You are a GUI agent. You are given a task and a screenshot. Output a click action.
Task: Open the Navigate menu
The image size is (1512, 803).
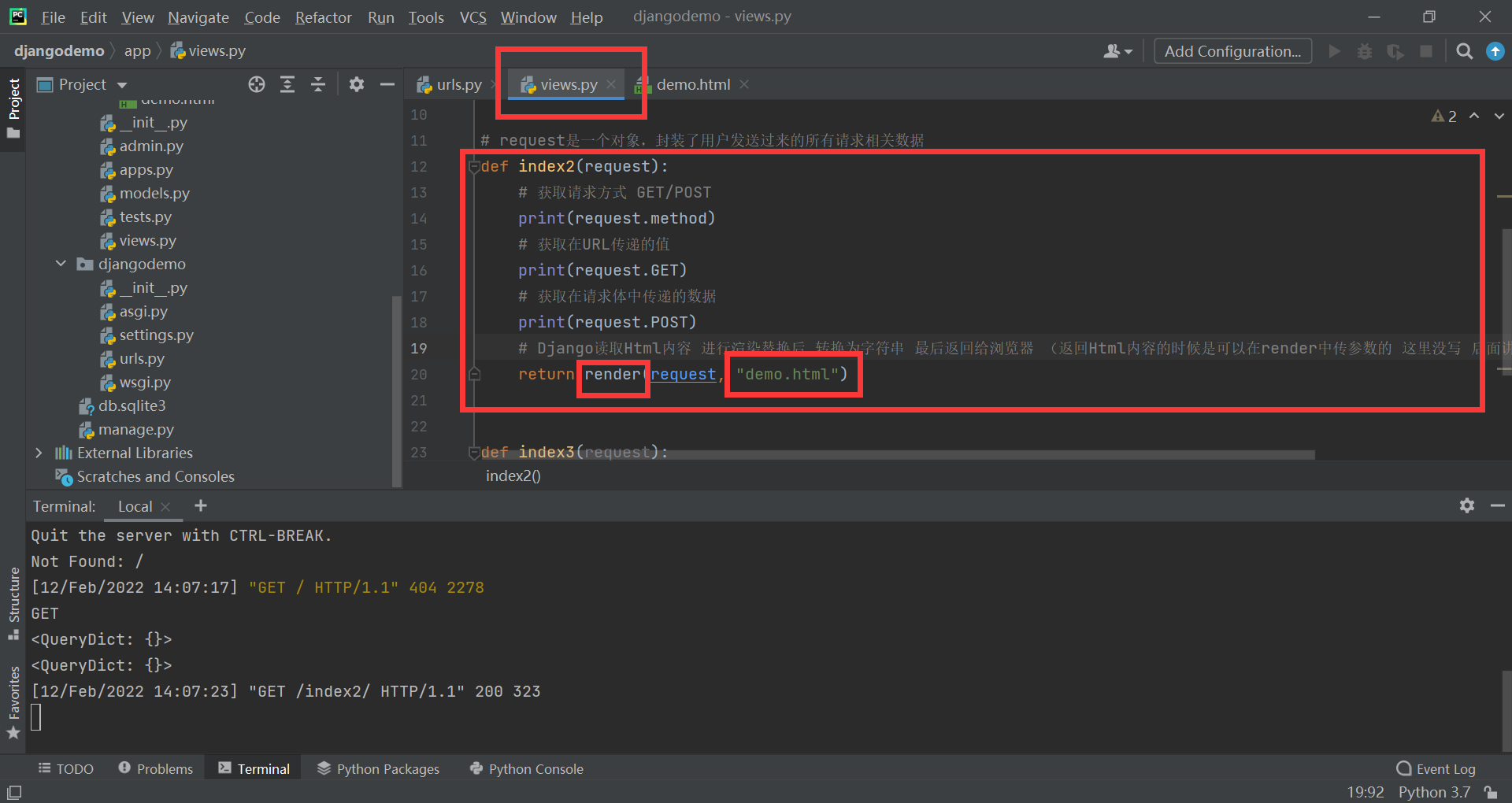click(x=198, y=17)
